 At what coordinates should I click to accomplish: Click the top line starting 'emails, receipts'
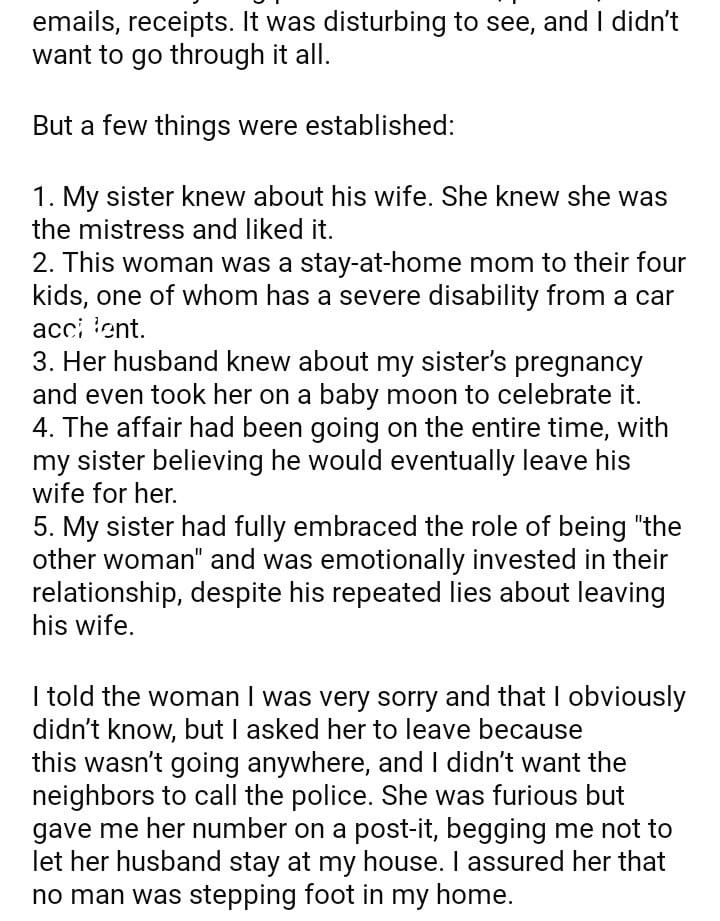(x=355, y=22)
